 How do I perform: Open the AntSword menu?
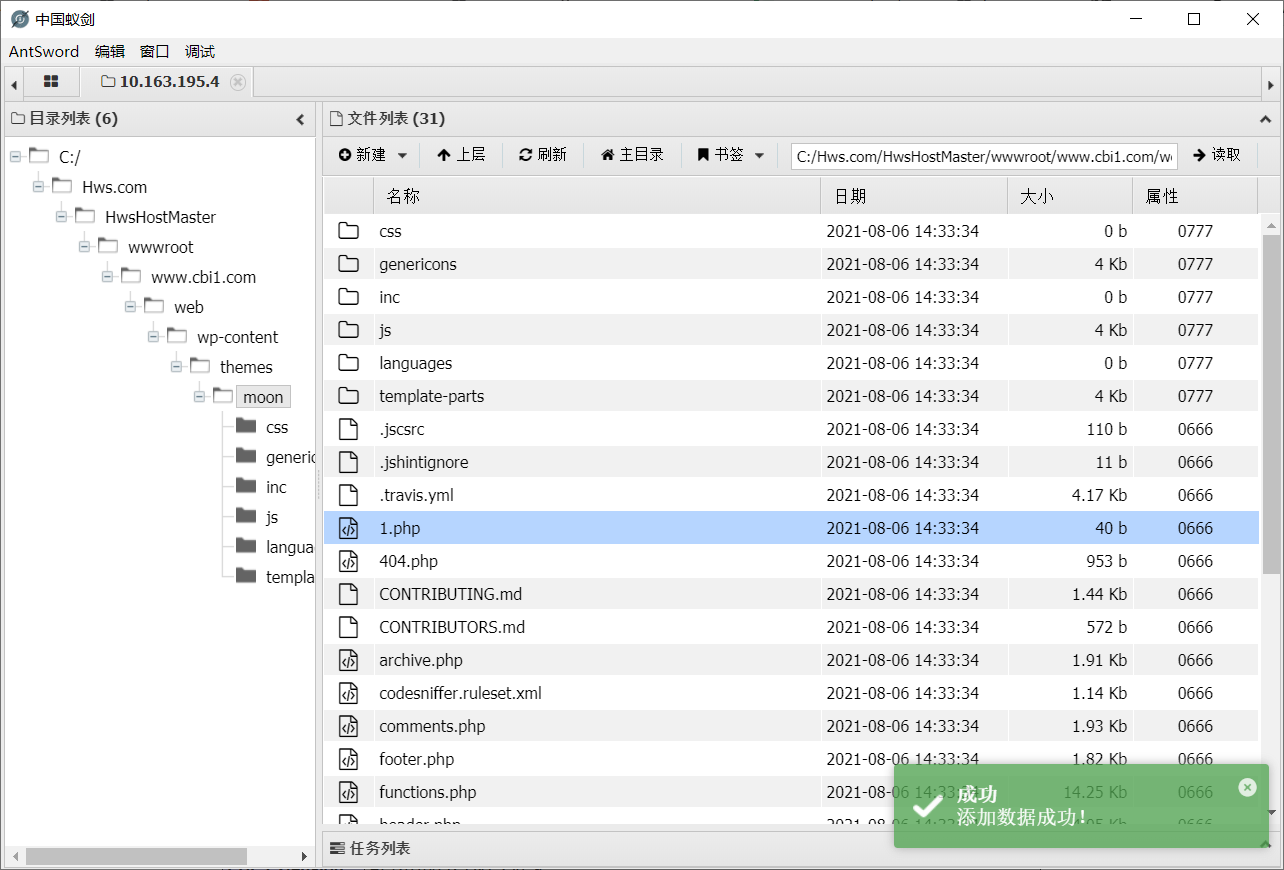(44, 52)
